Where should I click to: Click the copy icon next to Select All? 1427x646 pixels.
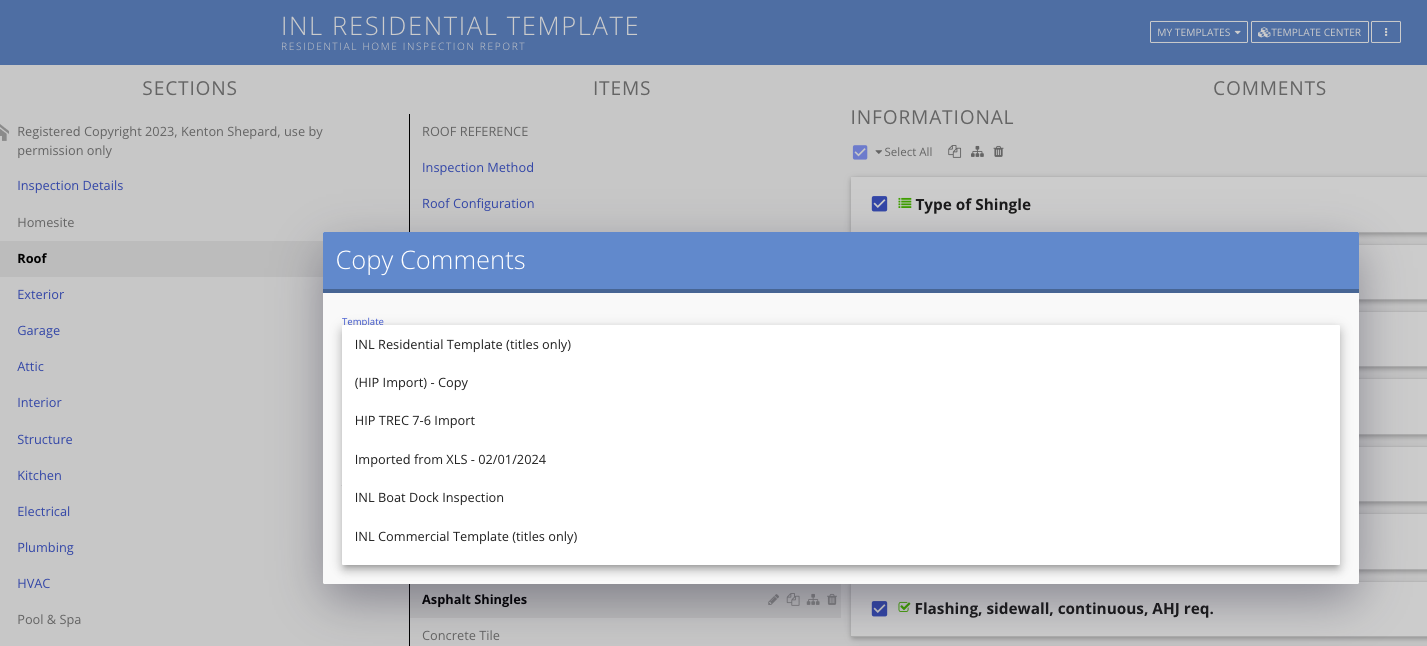coord(954,151)
